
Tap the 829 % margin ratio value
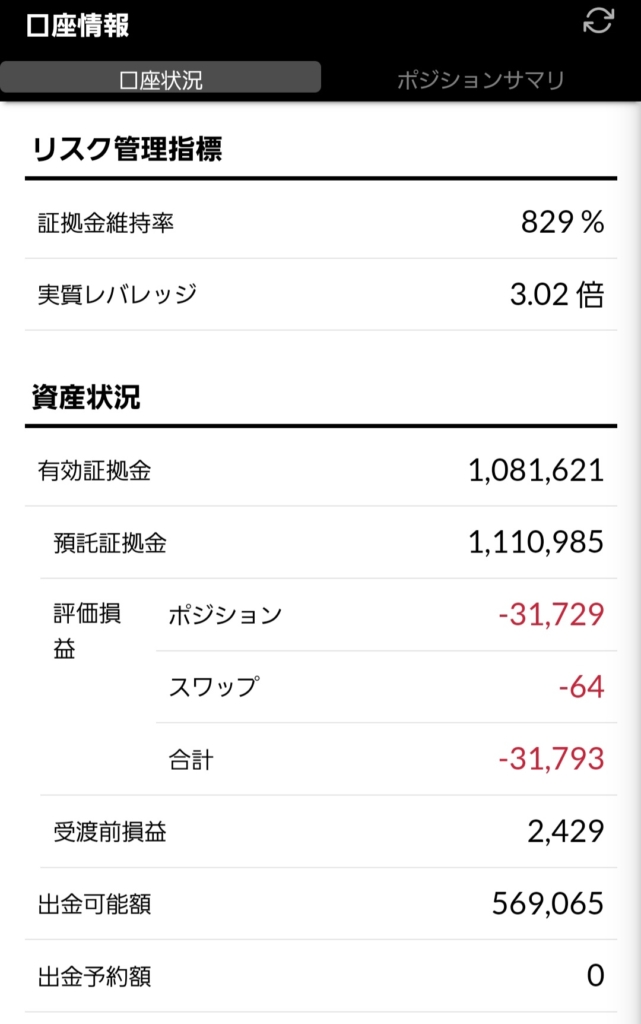[562, 222]
